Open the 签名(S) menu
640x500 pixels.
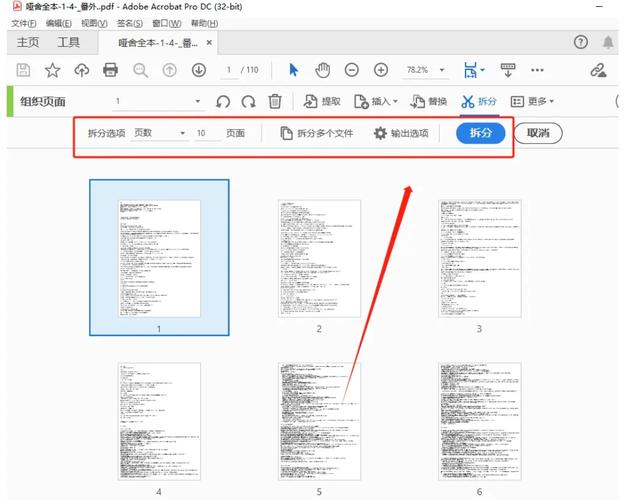pos(129,24)
